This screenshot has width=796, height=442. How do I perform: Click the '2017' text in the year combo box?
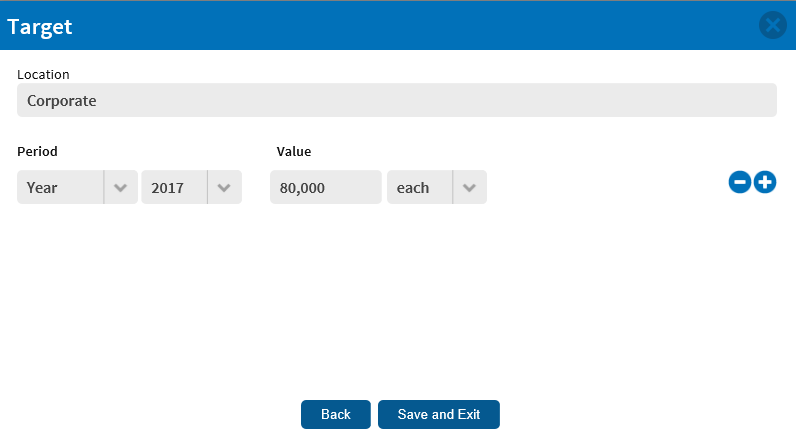(167, 188)
